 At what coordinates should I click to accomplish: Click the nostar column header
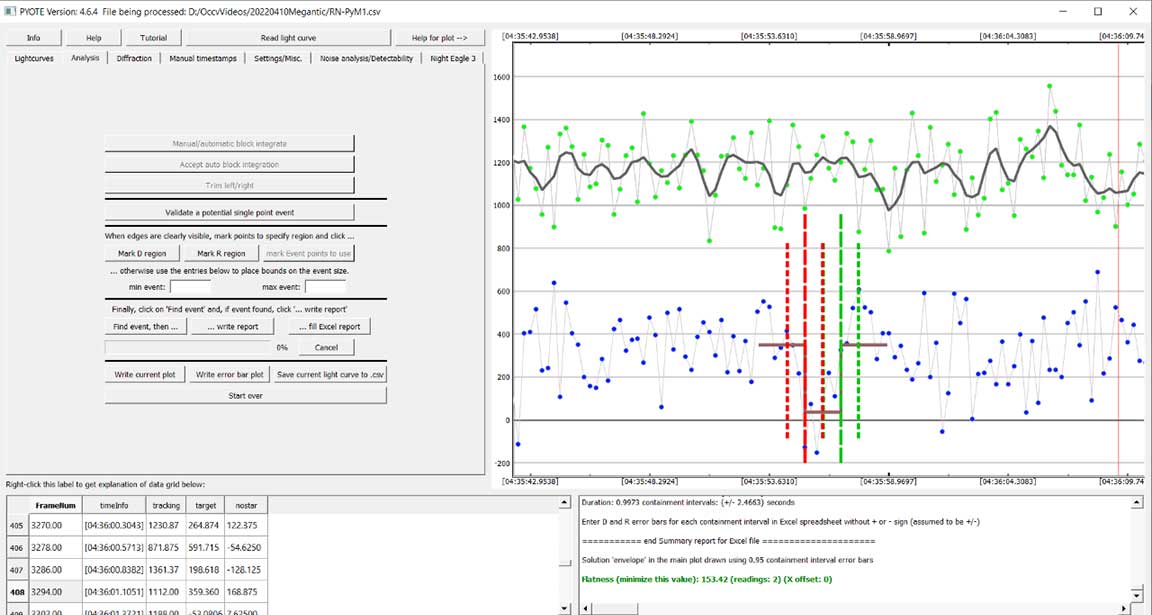(x=245, y=506)
